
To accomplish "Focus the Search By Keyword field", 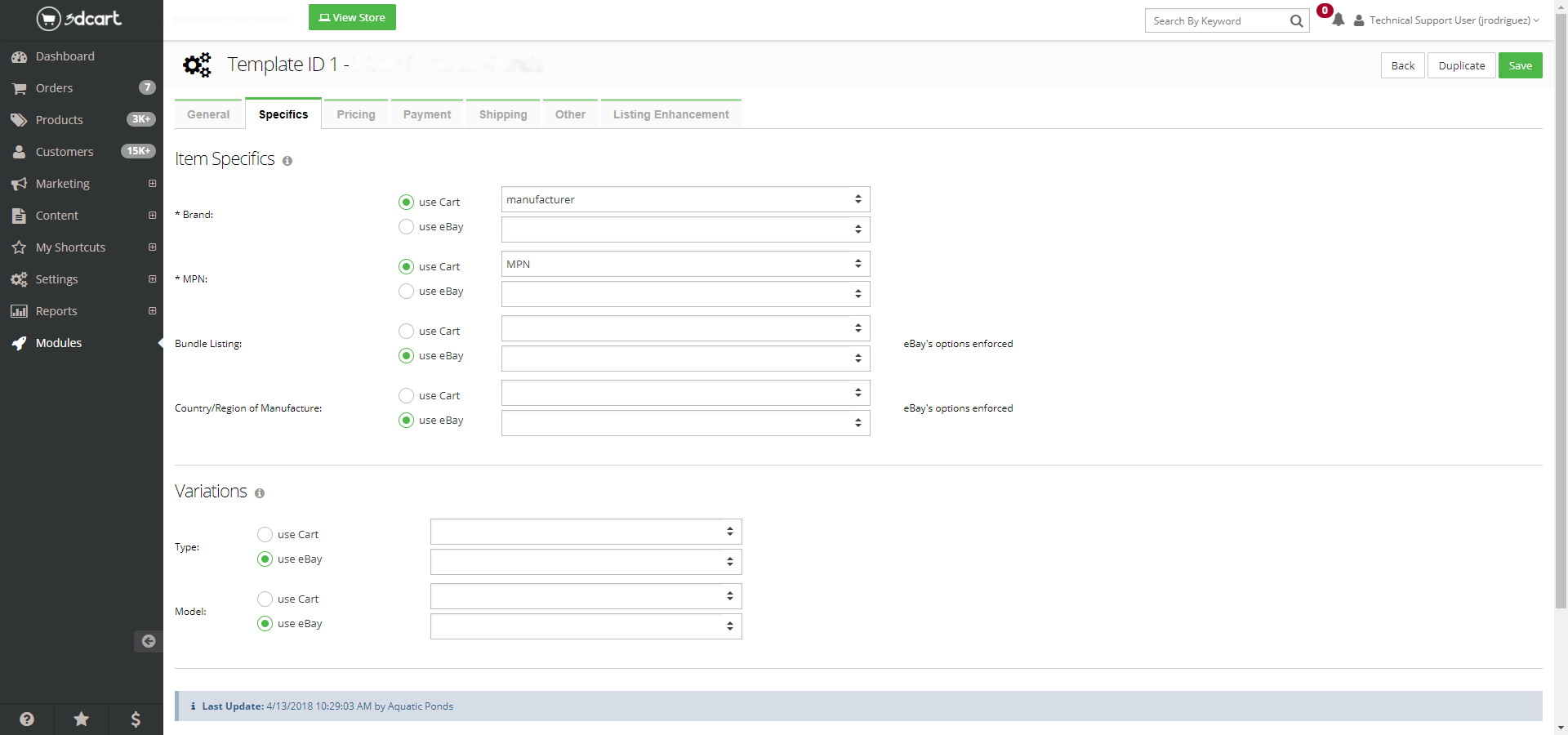I will pos(1217,21).
